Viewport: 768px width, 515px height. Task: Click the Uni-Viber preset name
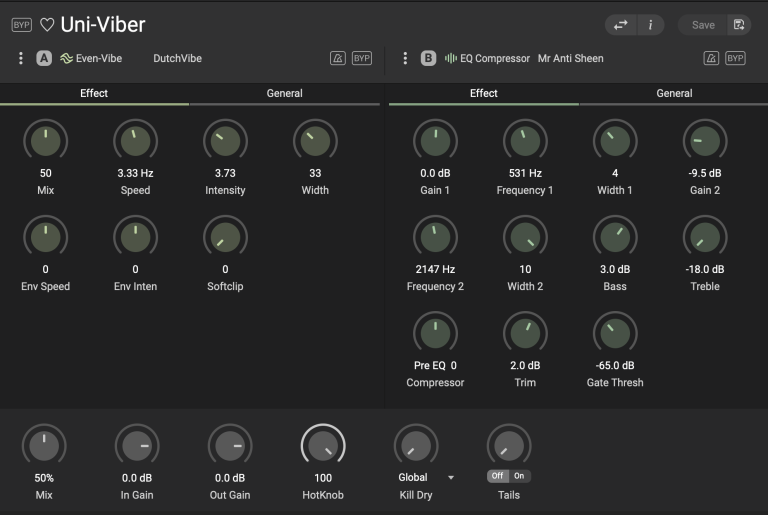(x=103, y=25)
